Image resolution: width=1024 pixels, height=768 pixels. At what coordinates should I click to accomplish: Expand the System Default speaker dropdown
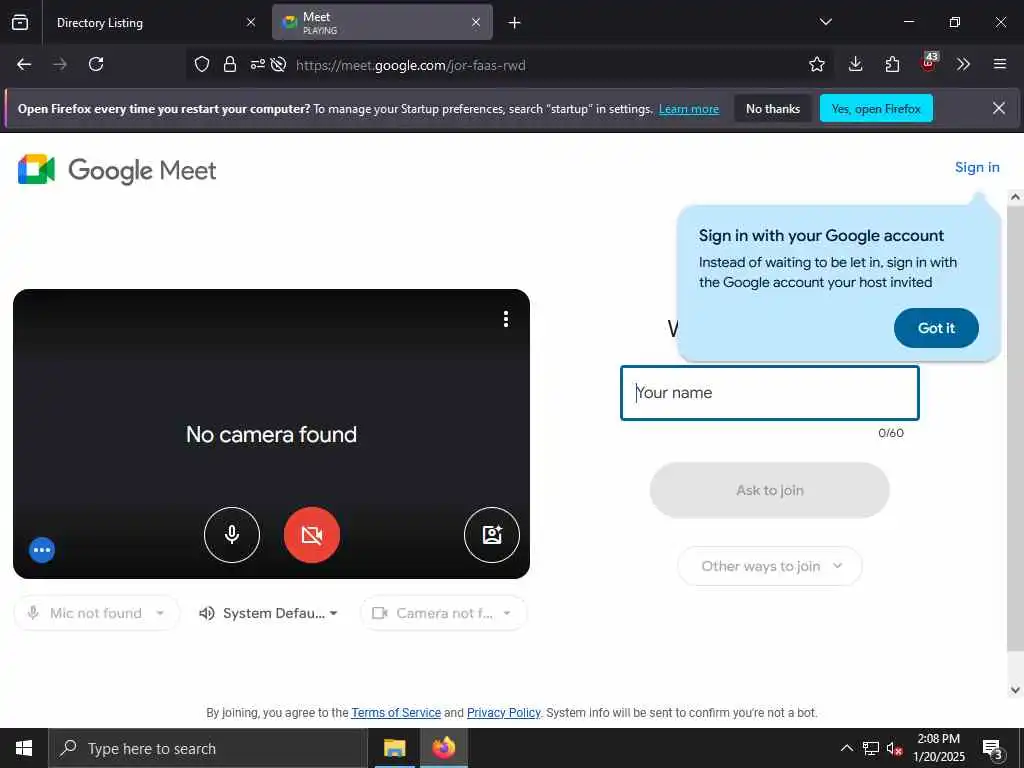pos(268,613)
